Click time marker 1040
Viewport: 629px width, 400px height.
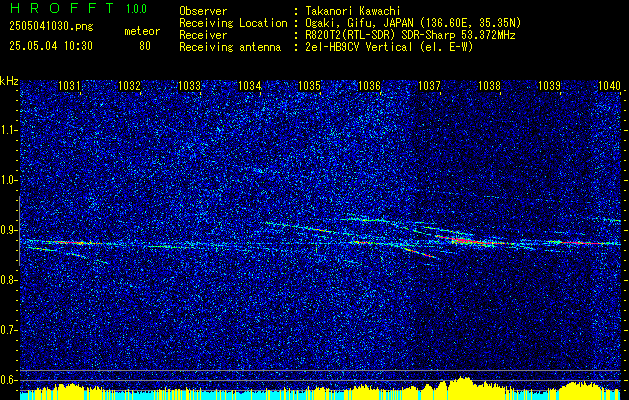pyautogui.click(x=609, y=85)
